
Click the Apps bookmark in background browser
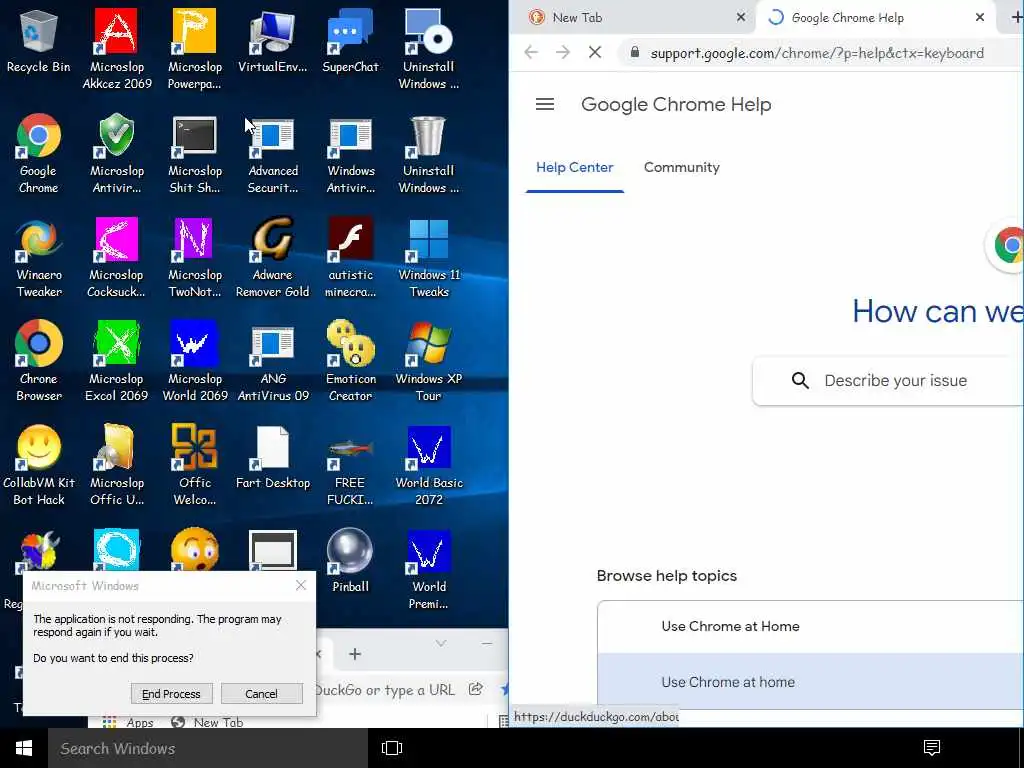129,722
